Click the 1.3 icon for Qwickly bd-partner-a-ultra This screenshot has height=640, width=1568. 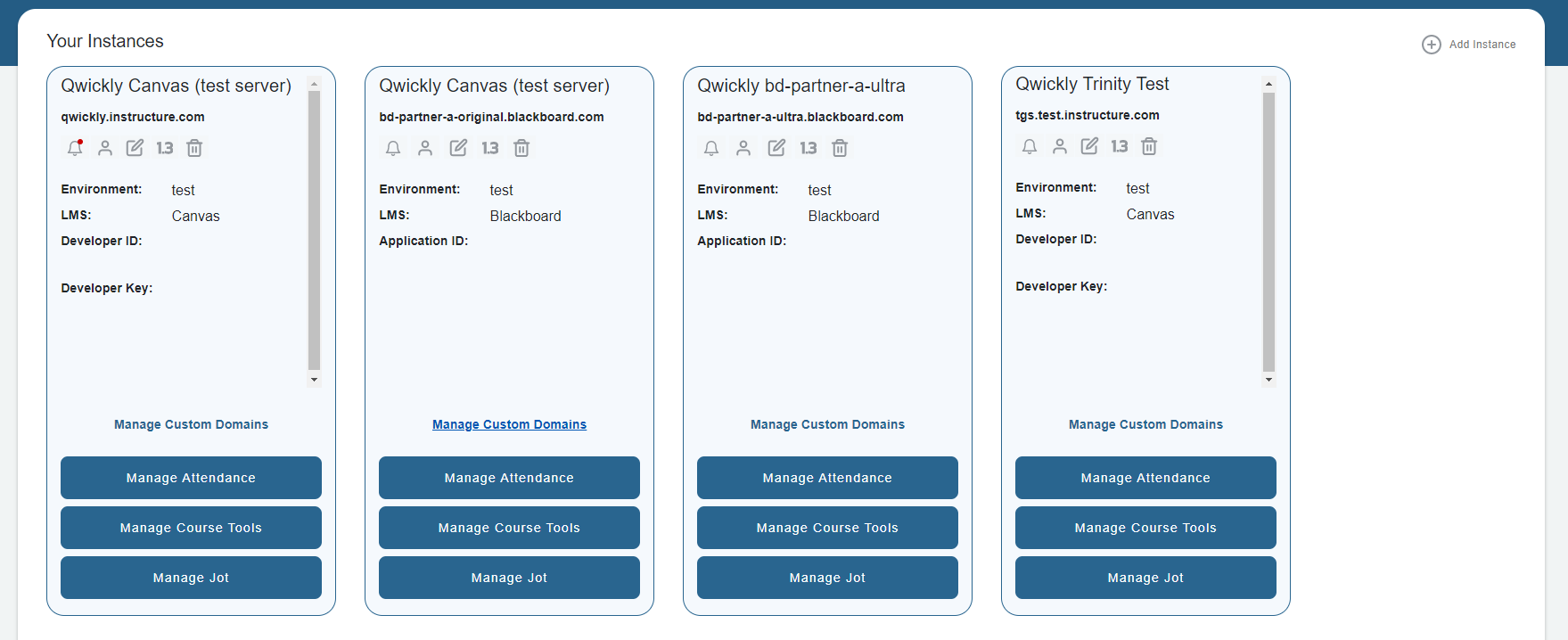(809, 148)
